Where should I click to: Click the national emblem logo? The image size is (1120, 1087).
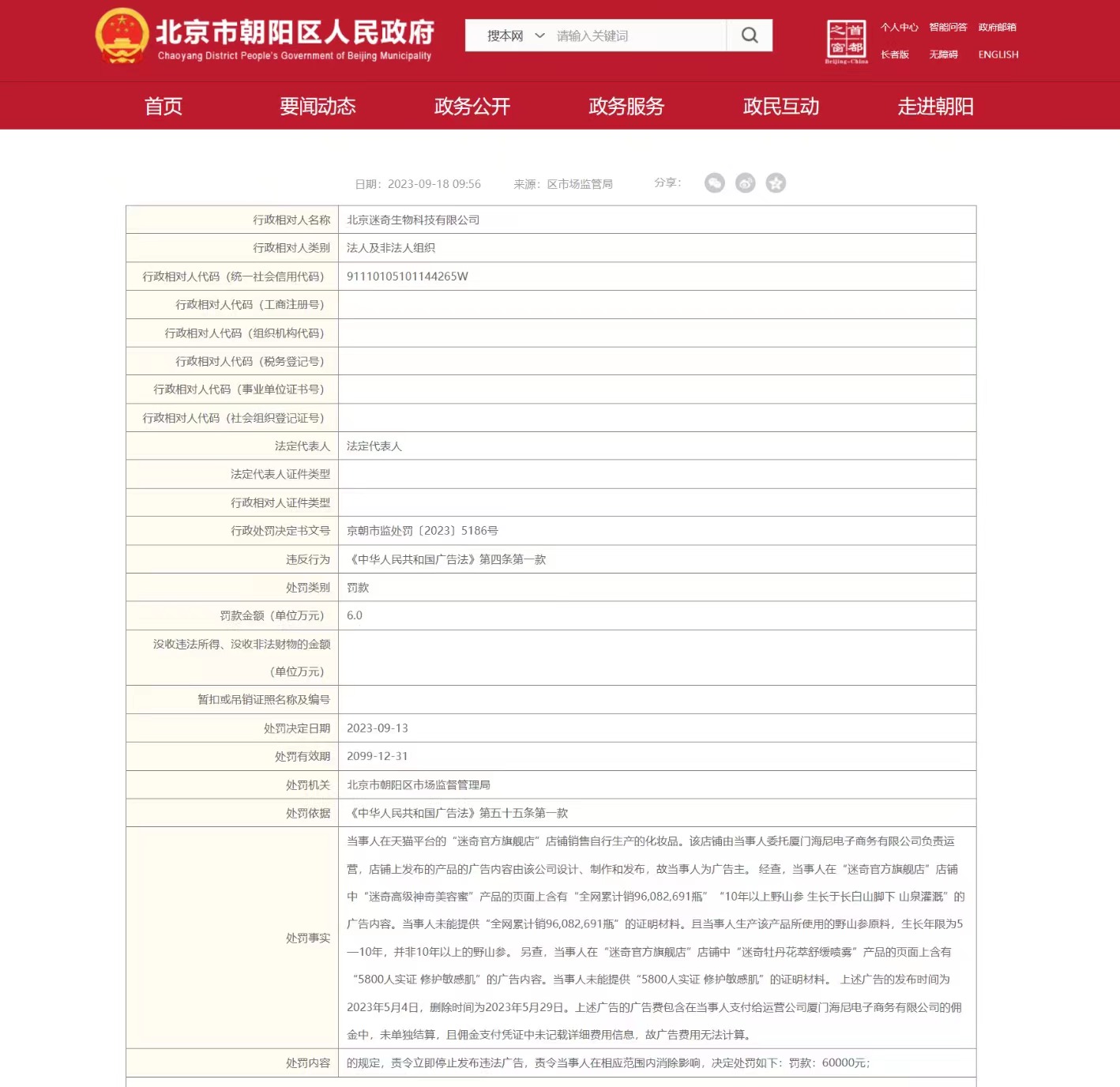[122, 36]
